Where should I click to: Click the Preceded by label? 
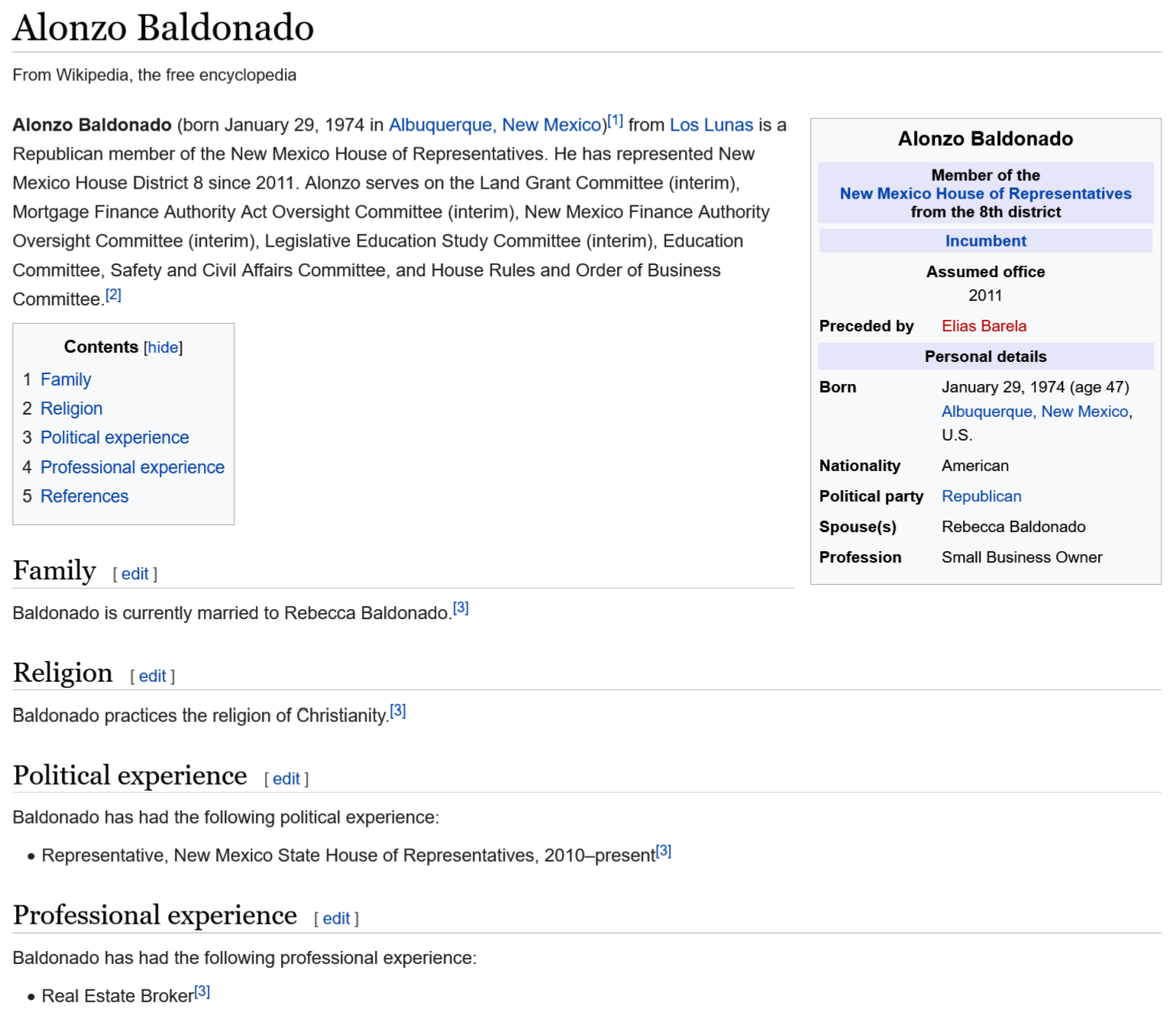click(x=867, y=326)
